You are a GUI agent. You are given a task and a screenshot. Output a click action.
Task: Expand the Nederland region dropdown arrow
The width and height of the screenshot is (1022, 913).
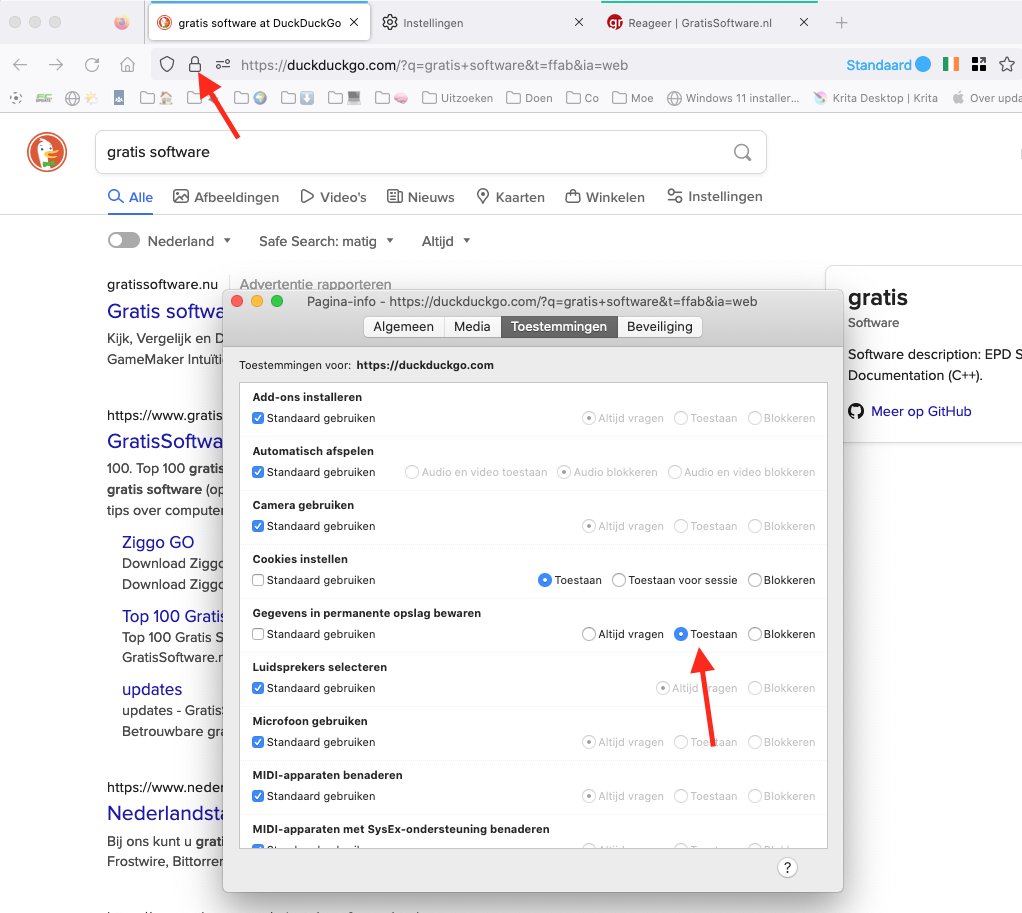(227, 241)
